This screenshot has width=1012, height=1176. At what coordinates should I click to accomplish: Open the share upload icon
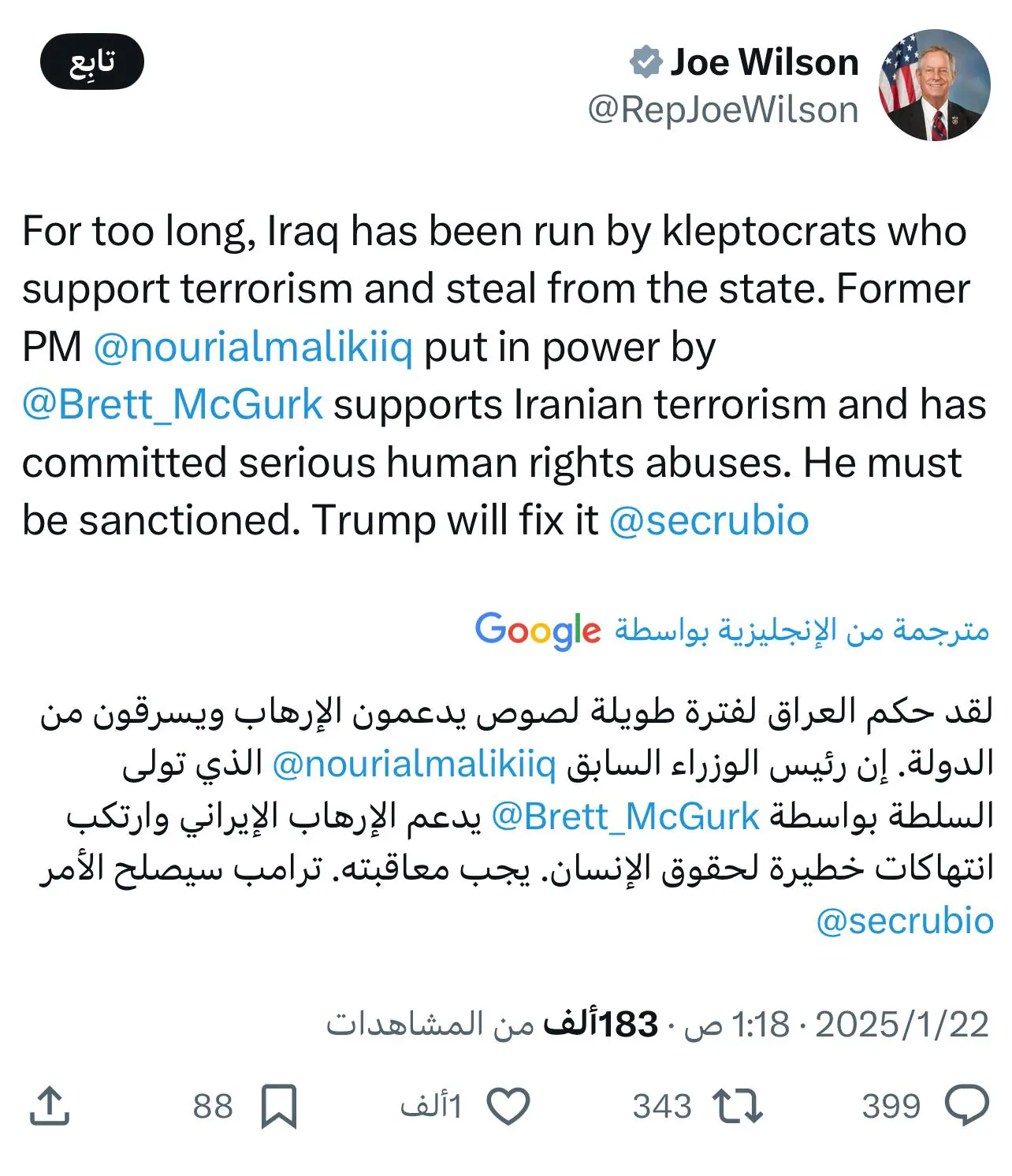click(x=50, y=1105)
